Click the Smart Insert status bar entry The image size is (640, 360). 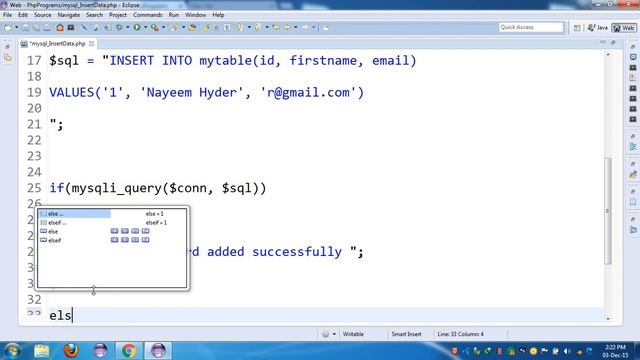[406, 334]
